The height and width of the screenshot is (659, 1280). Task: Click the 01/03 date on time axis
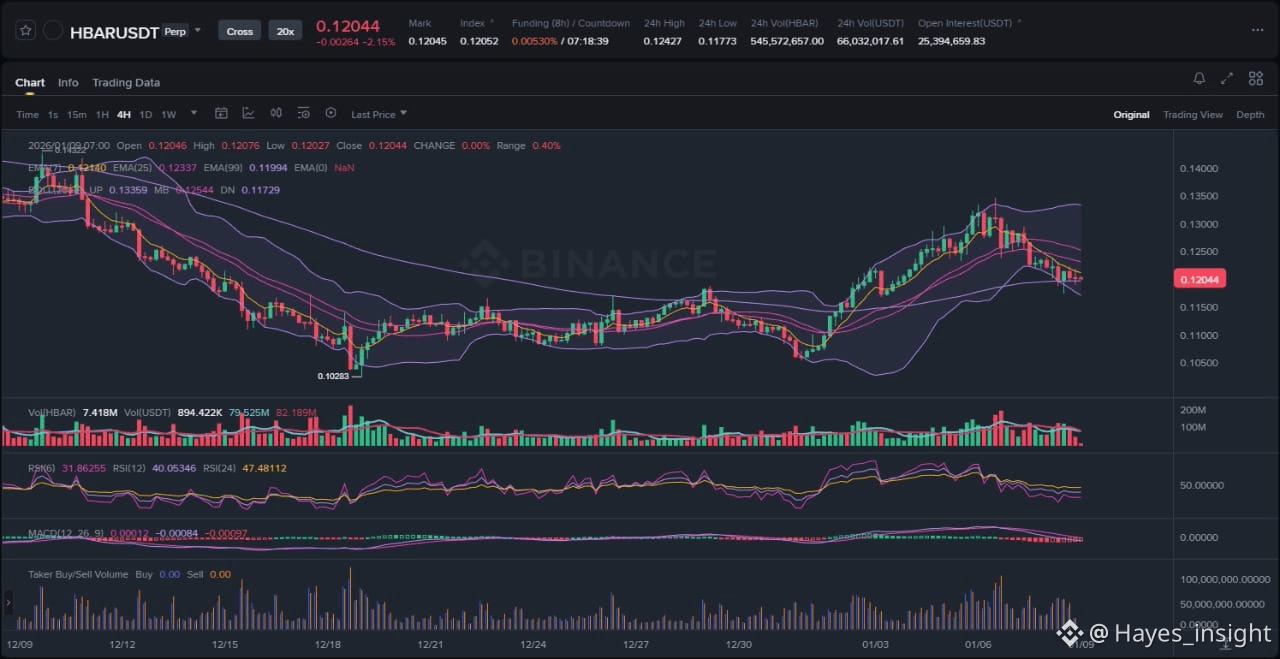(x=875, y=645)
